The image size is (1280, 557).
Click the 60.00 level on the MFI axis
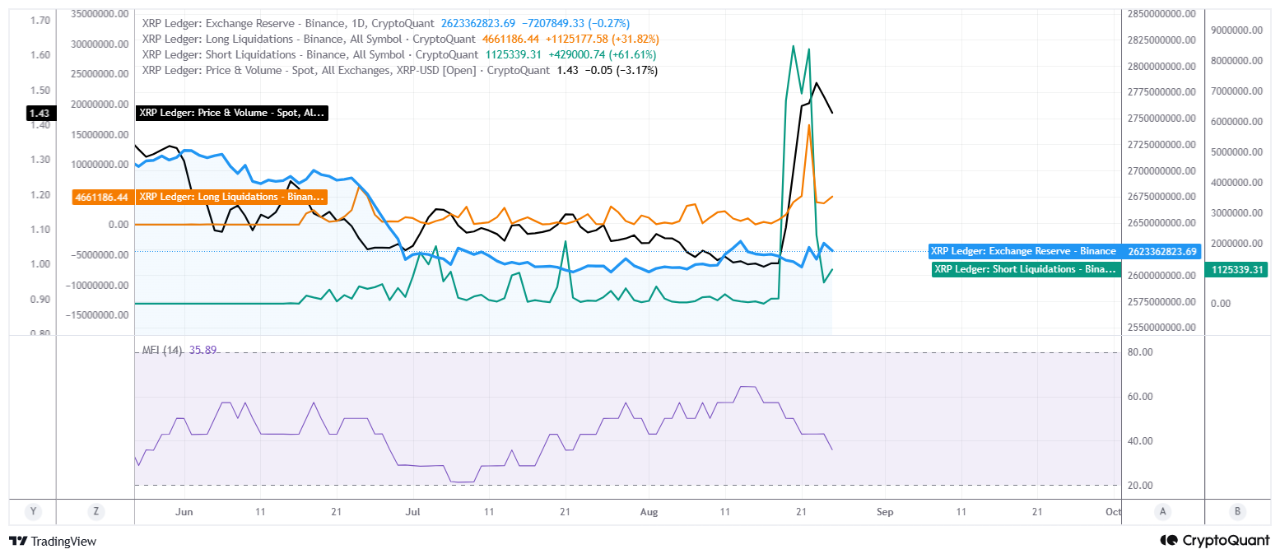(1142, 396)
